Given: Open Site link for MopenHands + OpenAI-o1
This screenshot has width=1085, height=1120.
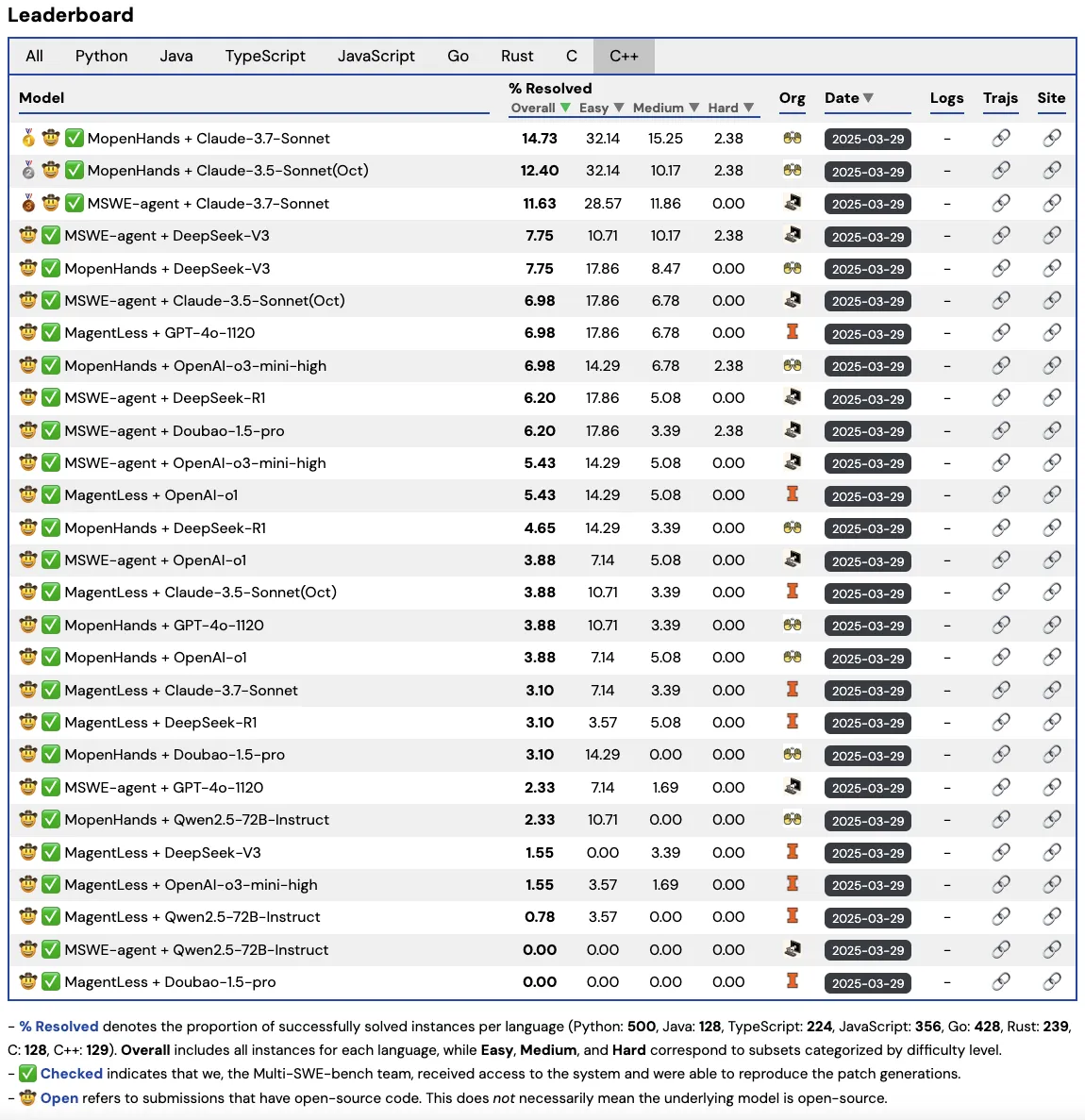Looking at the screenshot, I should pyautogui.click(x=1051, y=657).
